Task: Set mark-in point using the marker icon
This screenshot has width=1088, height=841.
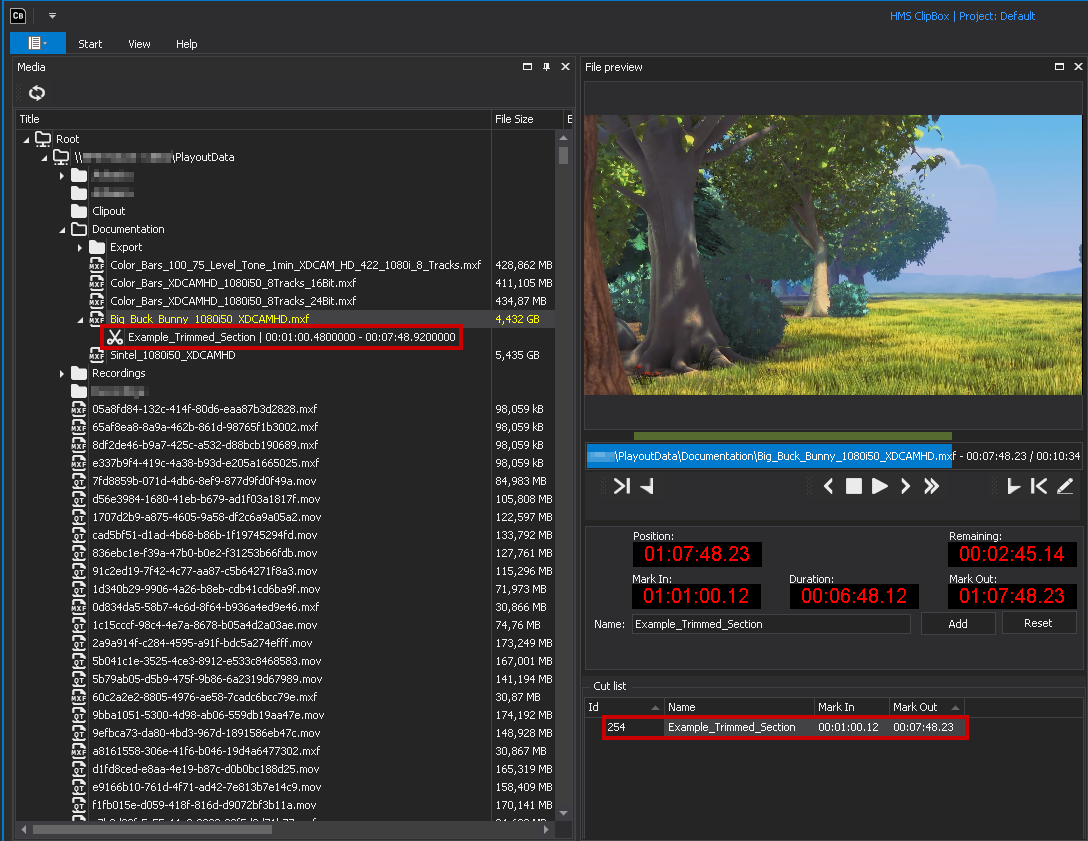Action: pyautogui.click(x=1013, y=486)
